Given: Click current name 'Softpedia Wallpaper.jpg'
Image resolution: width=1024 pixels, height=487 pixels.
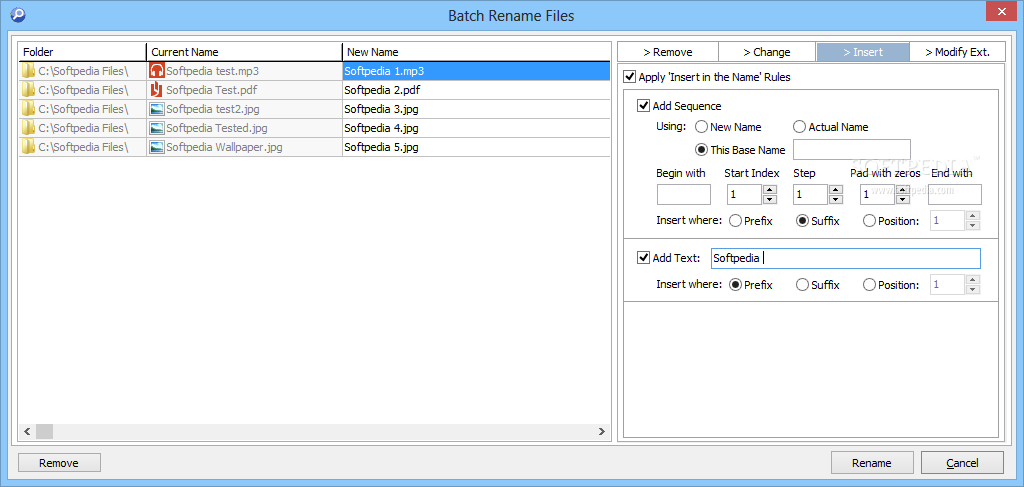Looking at the screenshot, I should pyautogui.click(x=225, y=148).
